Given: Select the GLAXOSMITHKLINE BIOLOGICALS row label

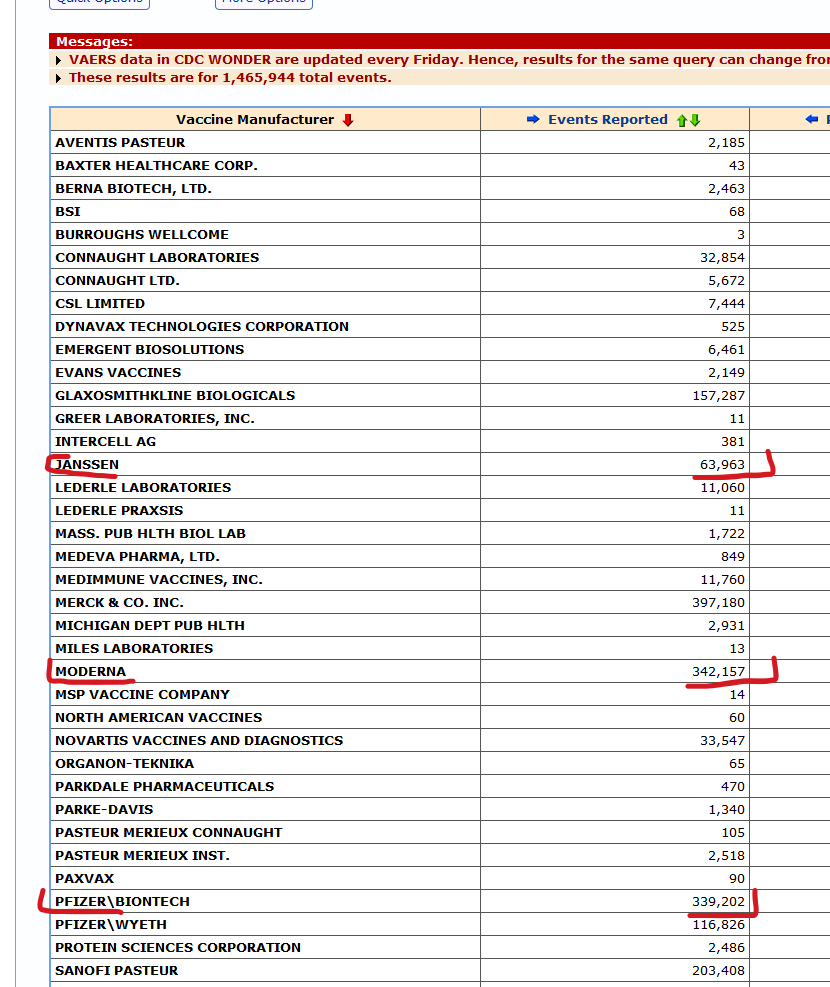Looking at the screenshot, I should [x=175, y=396].
